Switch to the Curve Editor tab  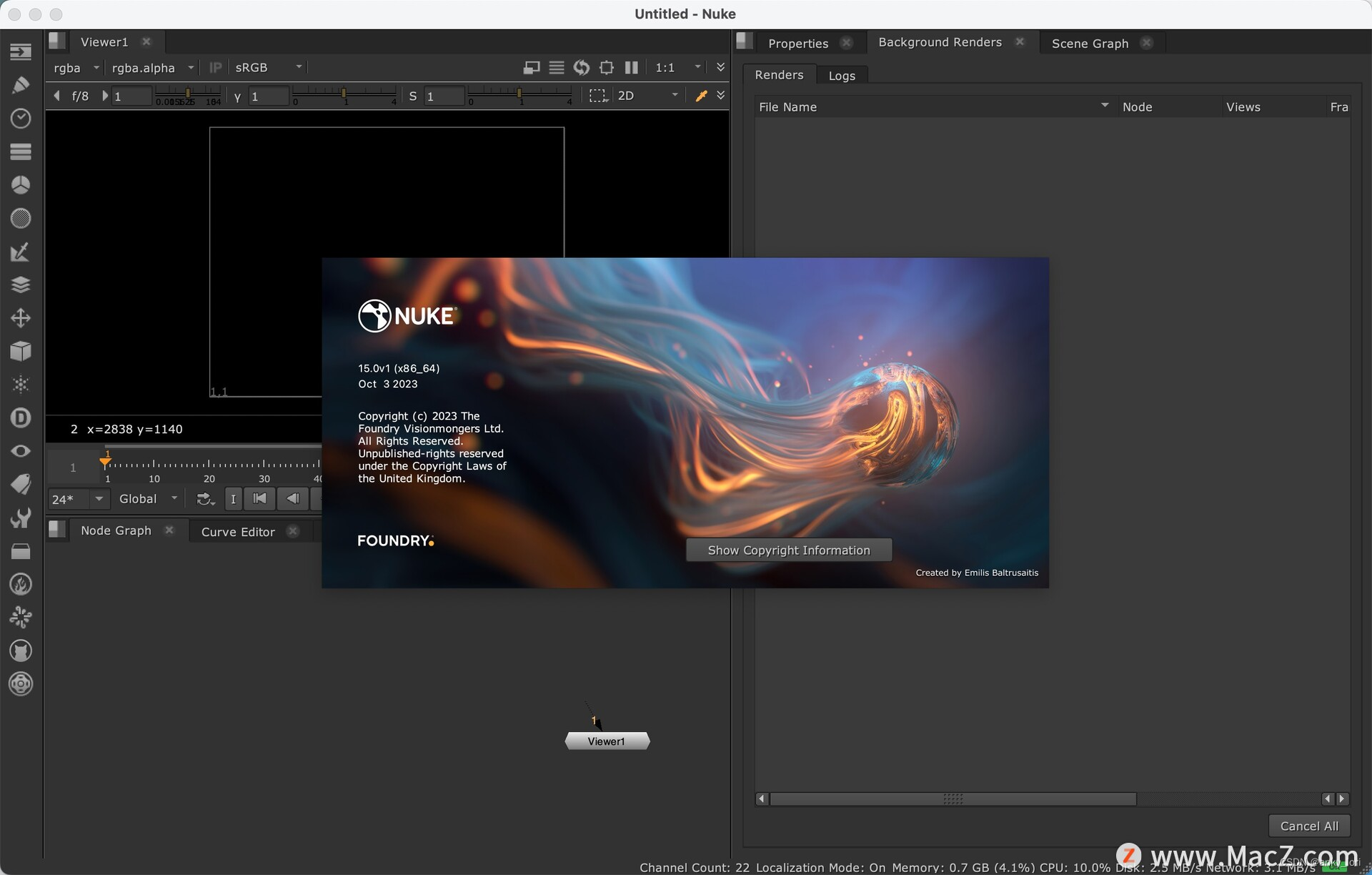(x=238, y=532)
